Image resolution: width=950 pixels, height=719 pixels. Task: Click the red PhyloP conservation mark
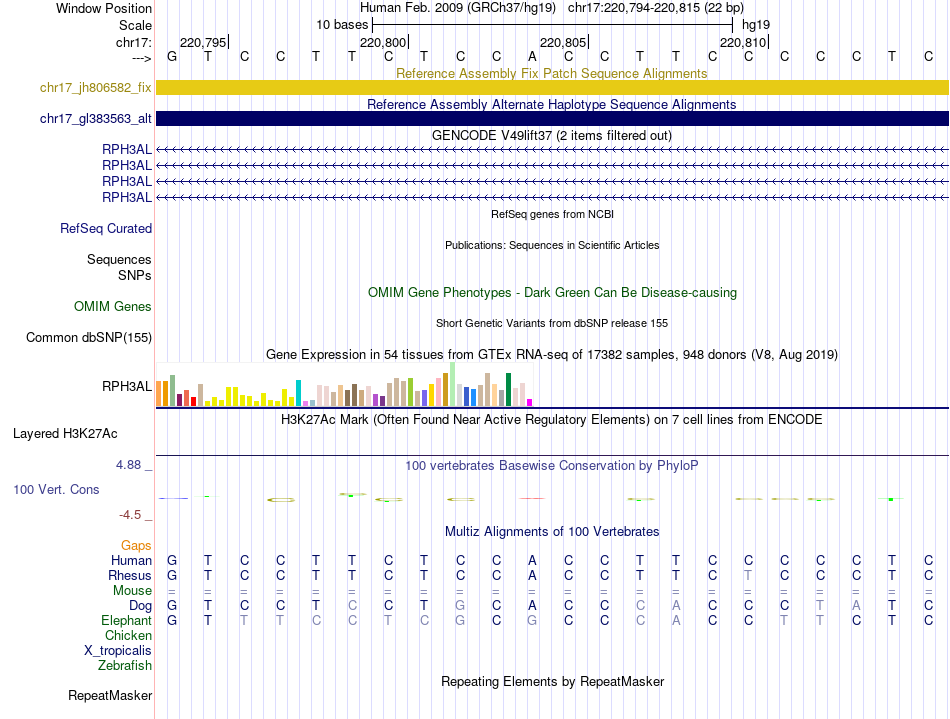click(532, 499)
